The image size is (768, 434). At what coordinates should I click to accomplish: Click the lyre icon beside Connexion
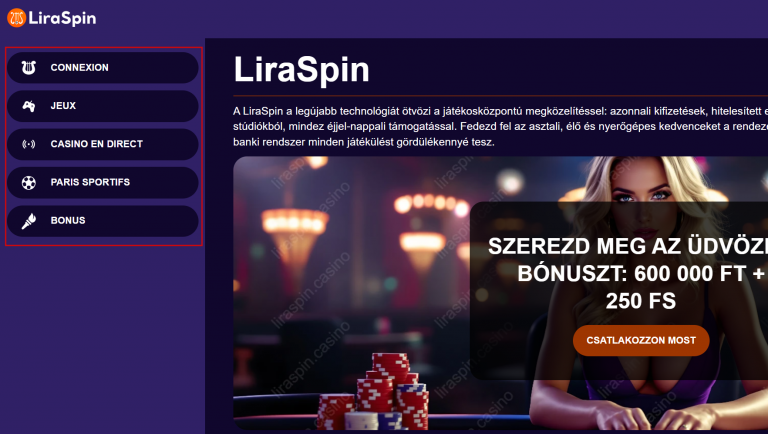coord(29,68)
